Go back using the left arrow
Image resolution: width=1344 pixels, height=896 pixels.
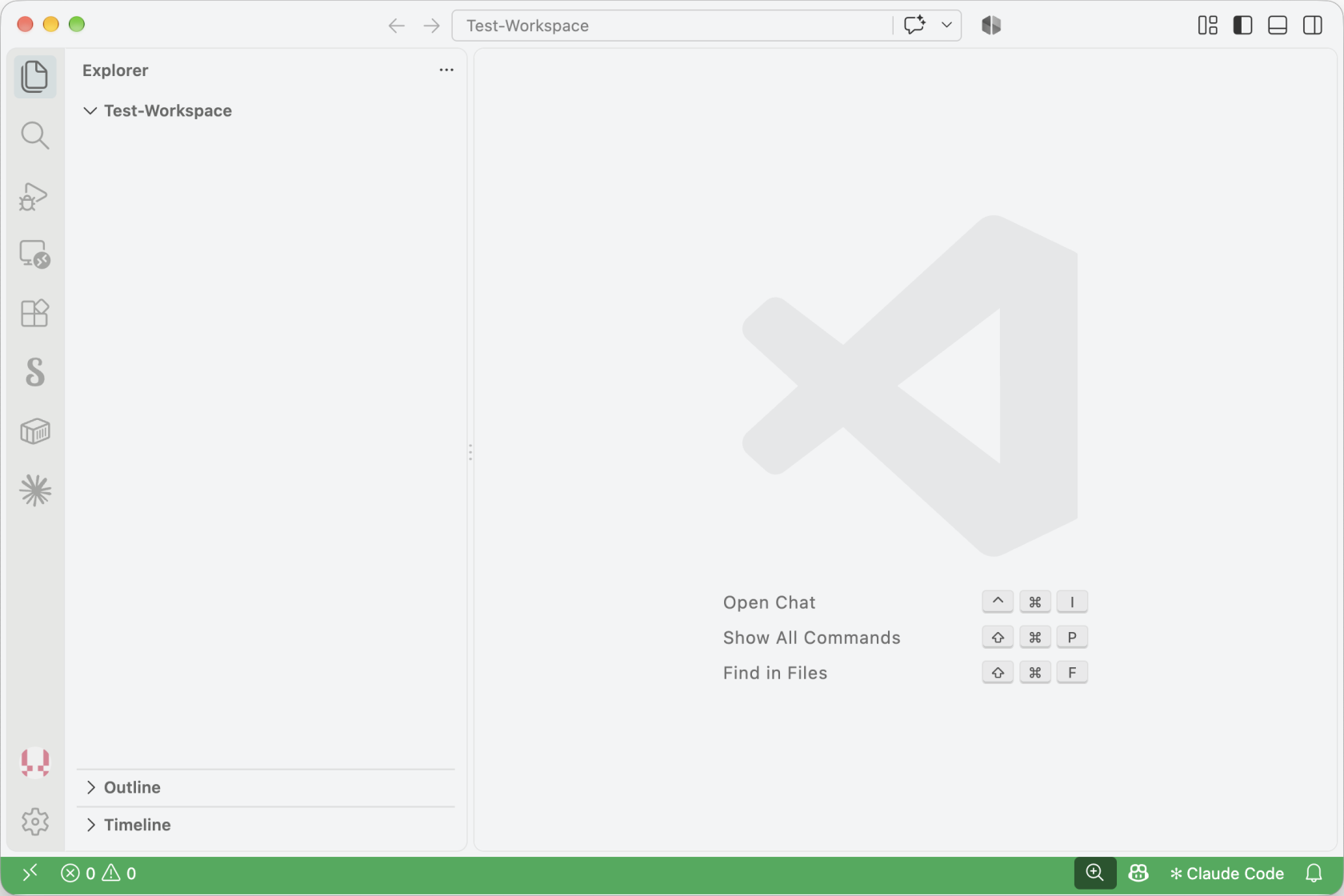396,26
